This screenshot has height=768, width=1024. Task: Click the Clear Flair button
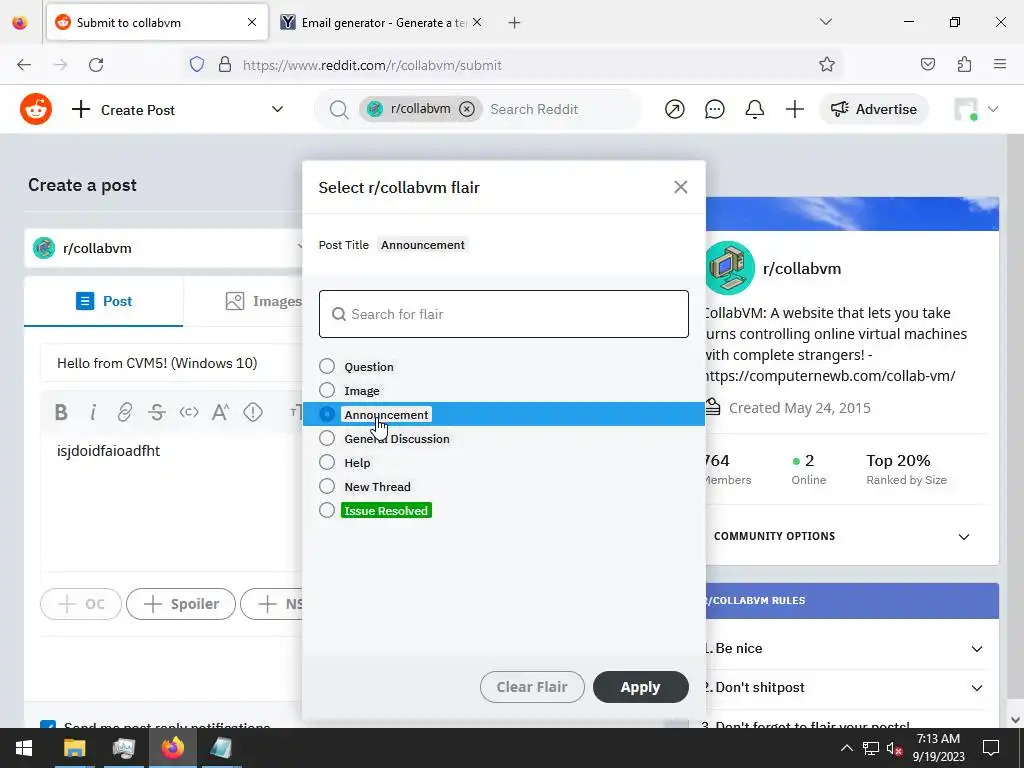(x=532, y=687)
